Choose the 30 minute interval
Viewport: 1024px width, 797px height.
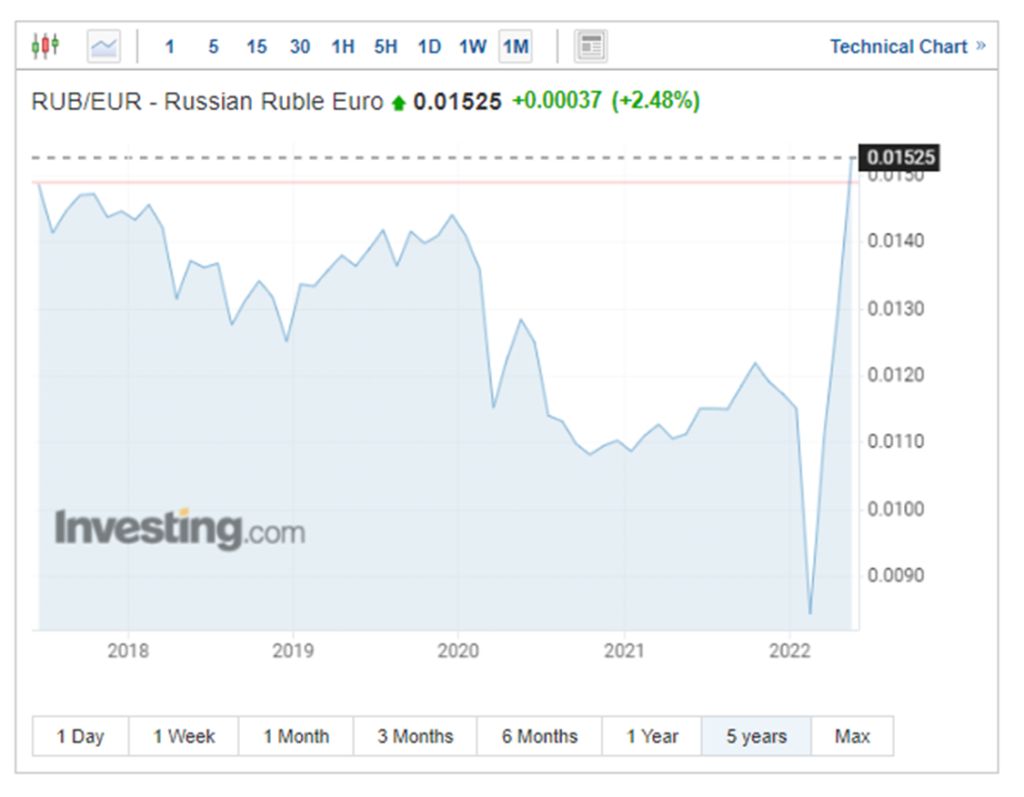[x=300, y=47]
